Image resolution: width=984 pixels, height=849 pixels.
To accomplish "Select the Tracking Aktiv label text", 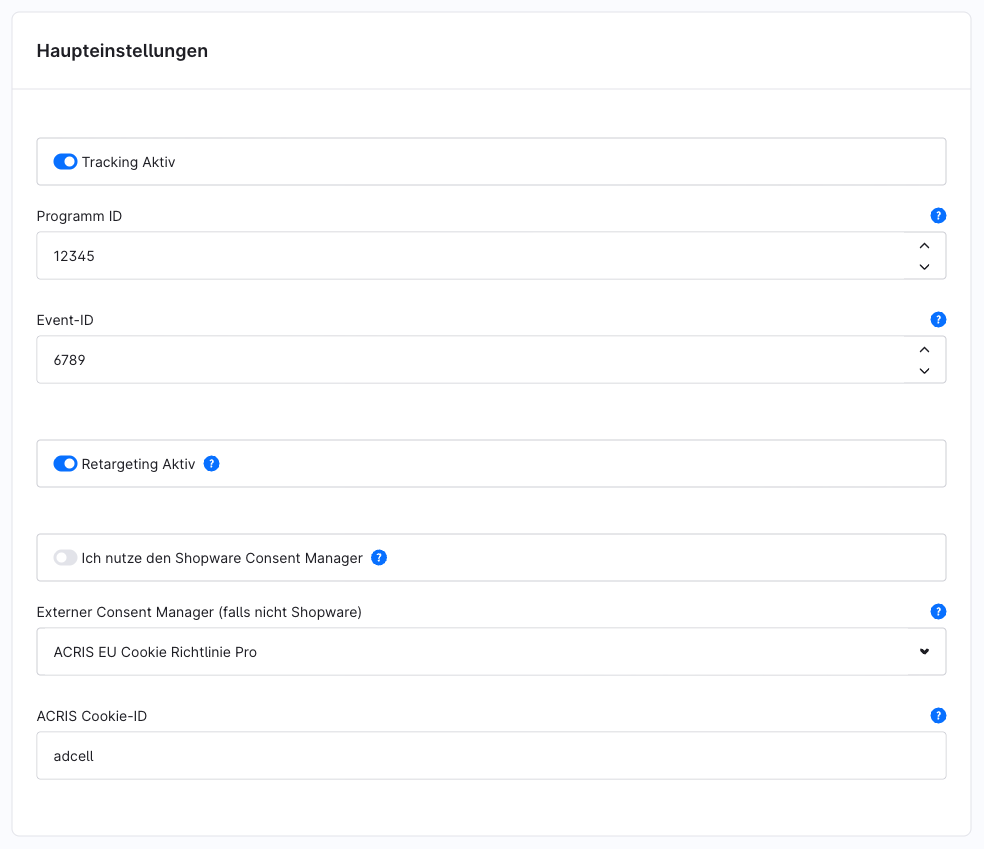I will 129,163.
